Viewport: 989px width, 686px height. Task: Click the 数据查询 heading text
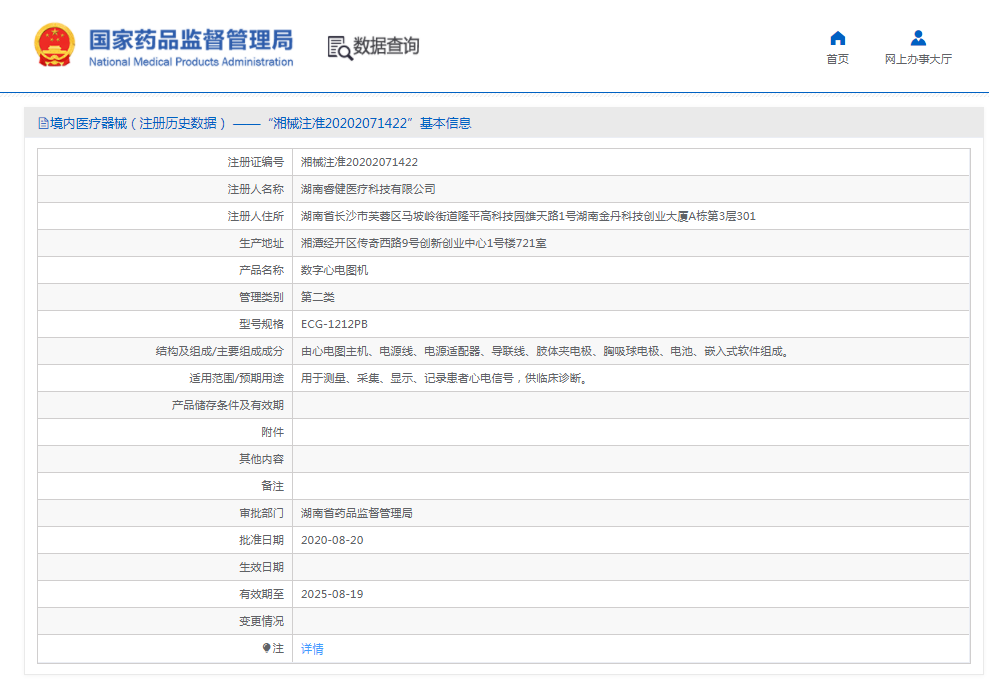(386, 46)
